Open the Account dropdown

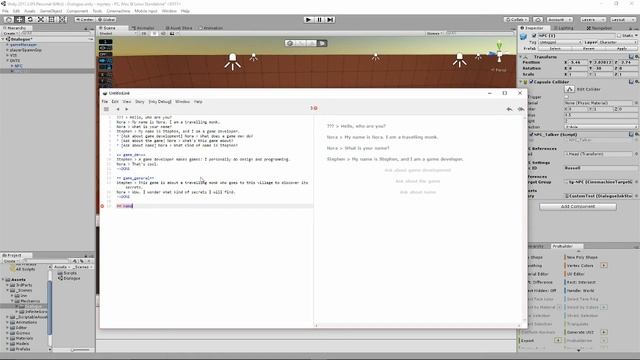(x=560, y=20)
